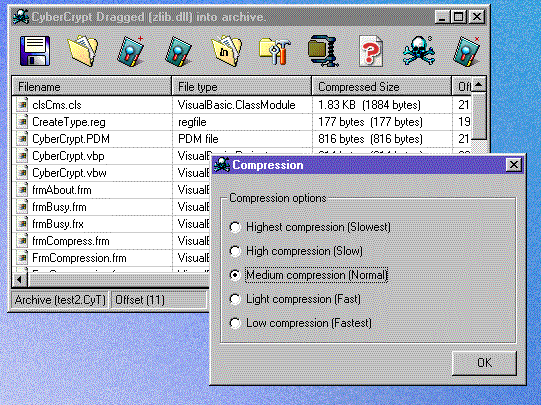This screenshot has height=405, width=541.
Task: Click file icon beside CyberCrypt.vbp
Action: [x=22, y=156]
